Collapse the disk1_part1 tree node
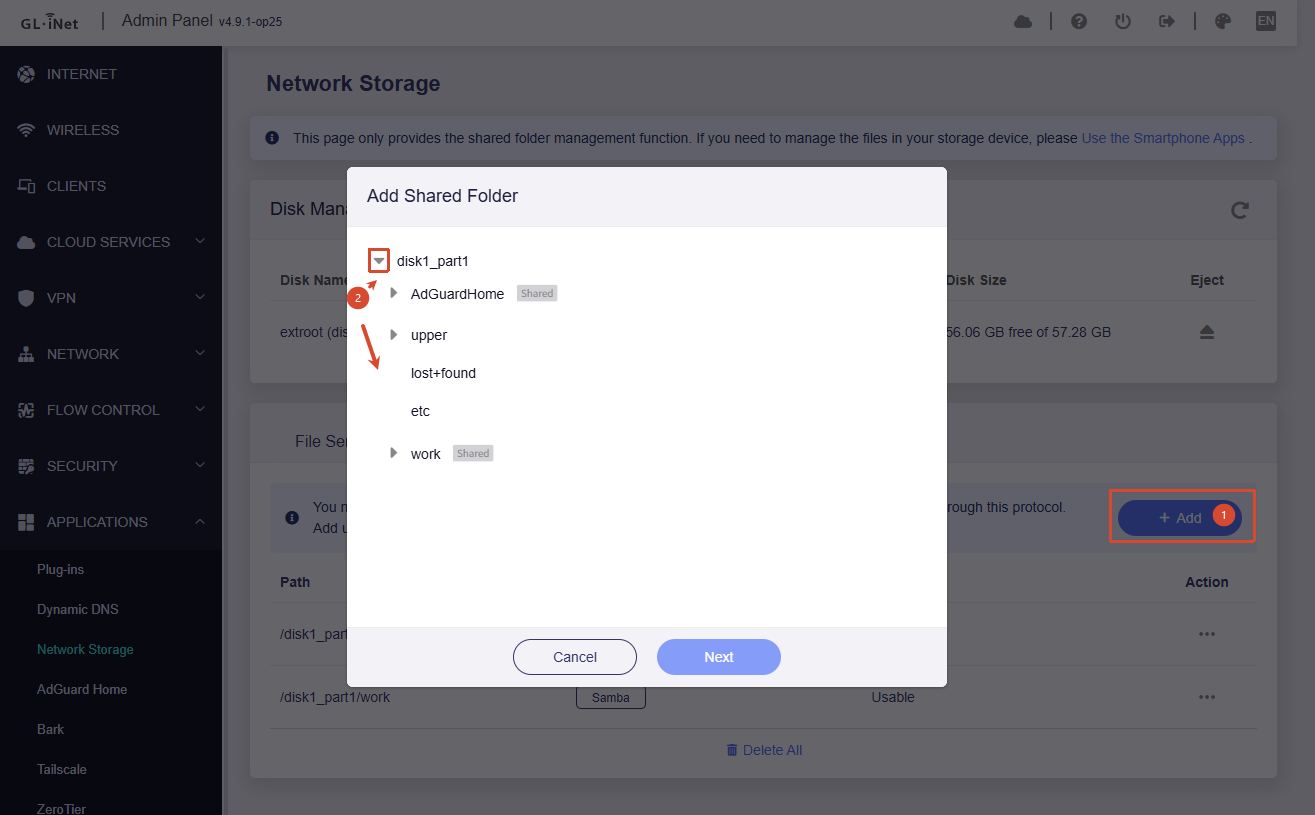The height and width of the screenshot is (815, 1315). coord(379,261)
